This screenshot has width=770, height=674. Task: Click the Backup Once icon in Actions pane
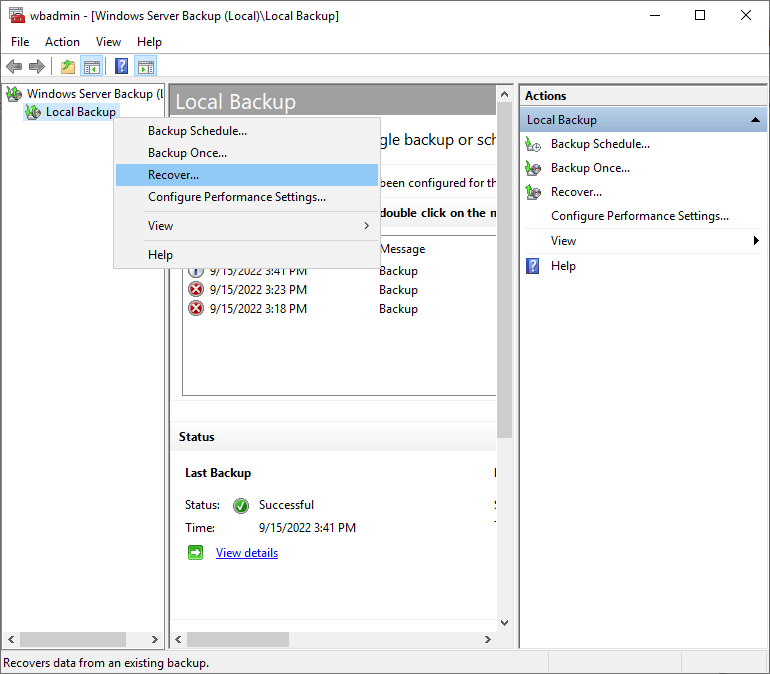pyautogui.click(x=533, y=168)
